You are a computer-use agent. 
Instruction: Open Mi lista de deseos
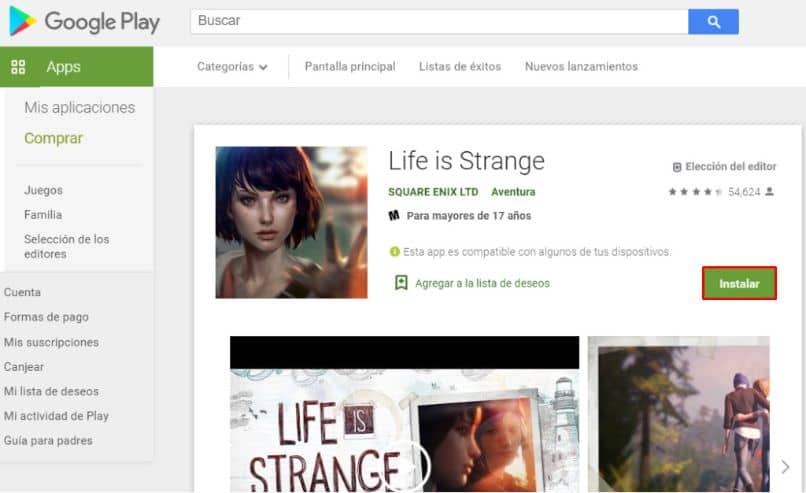coord(51,391)
